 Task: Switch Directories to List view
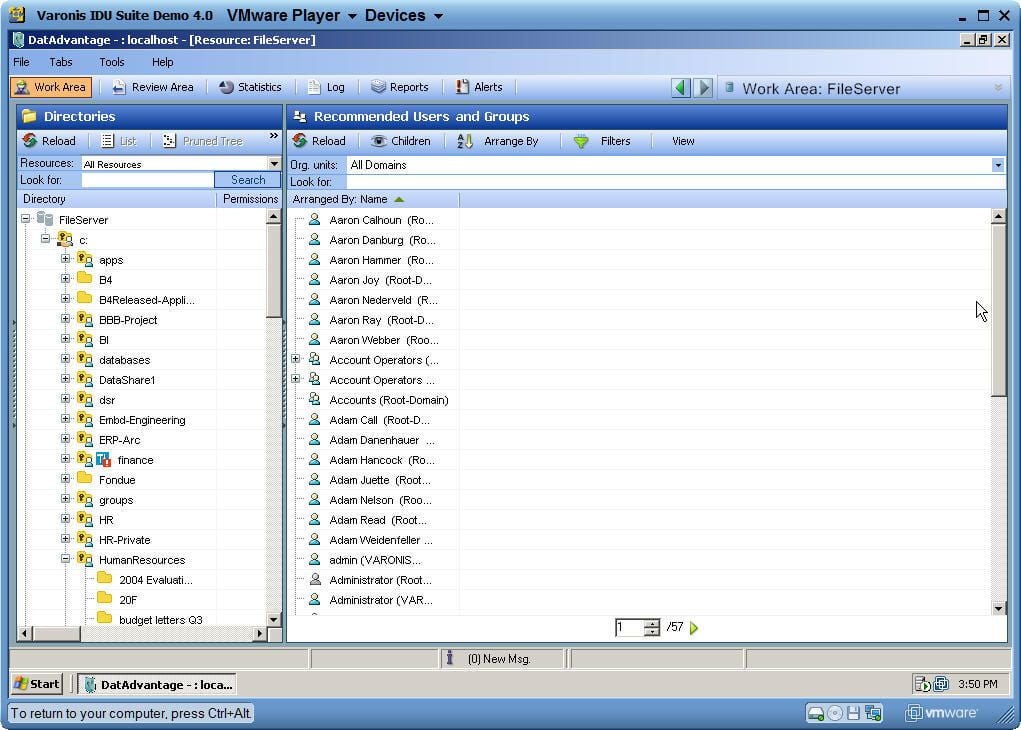pos(119,141)
